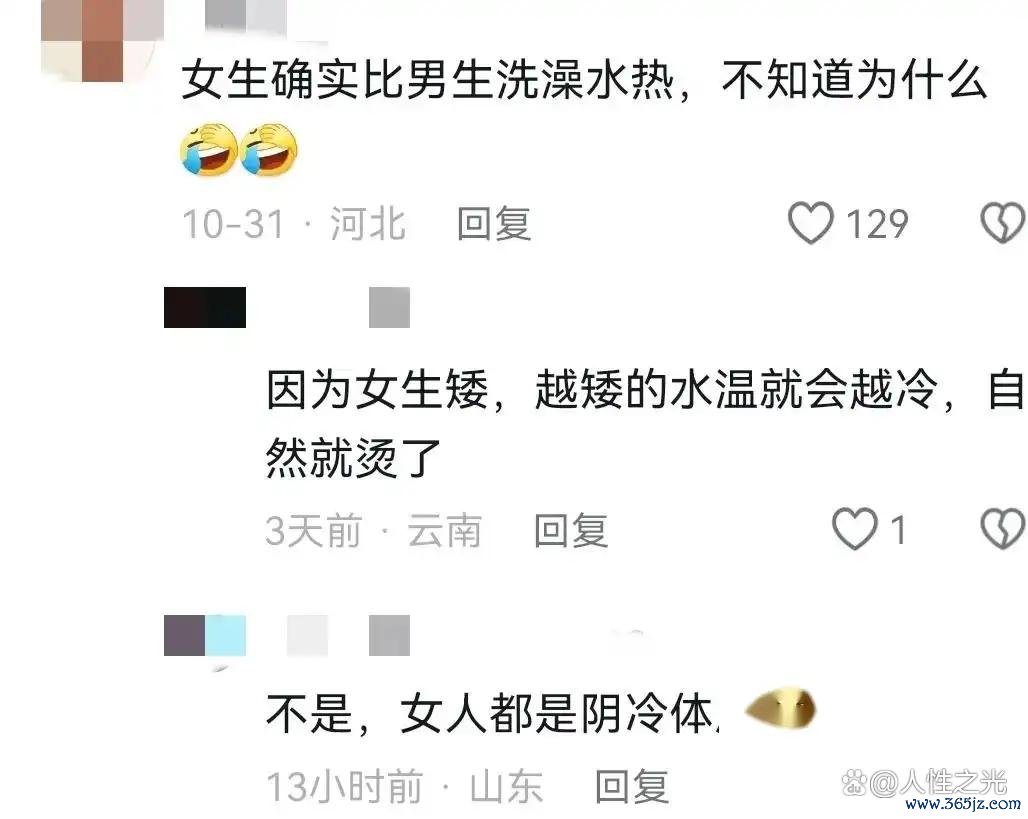Click the 129 like count
The height and width of the screenshot is (819, 1028).
point(877,224)
